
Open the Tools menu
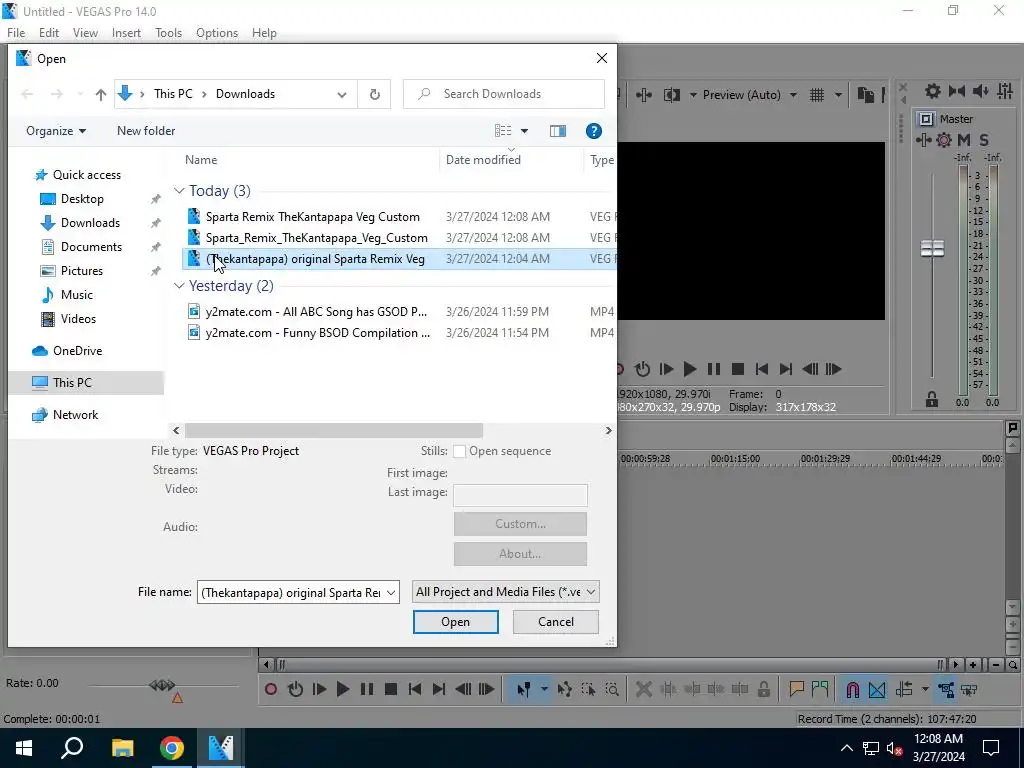click(x=168, y=33)
